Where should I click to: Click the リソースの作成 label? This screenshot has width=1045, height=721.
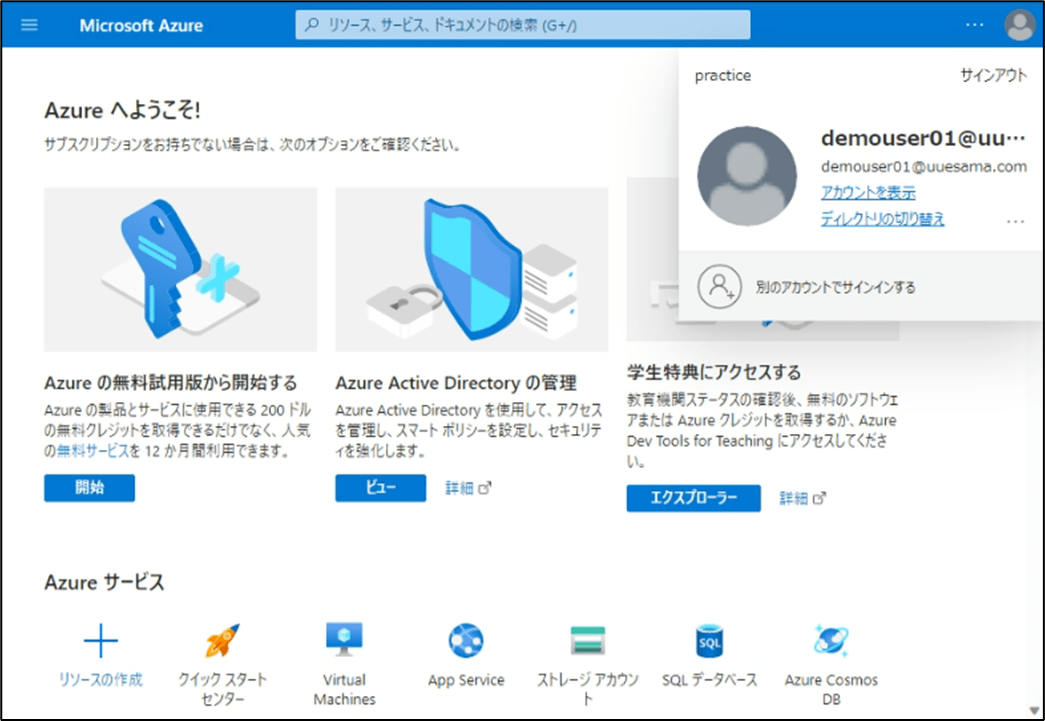click(101, 680)
